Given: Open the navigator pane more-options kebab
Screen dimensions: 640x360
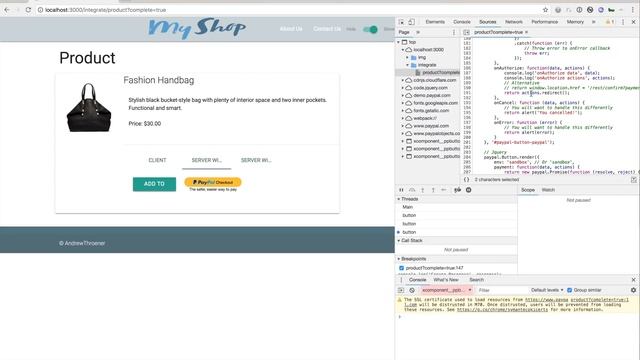Looking at the screenshot, I should click(453, 32).
